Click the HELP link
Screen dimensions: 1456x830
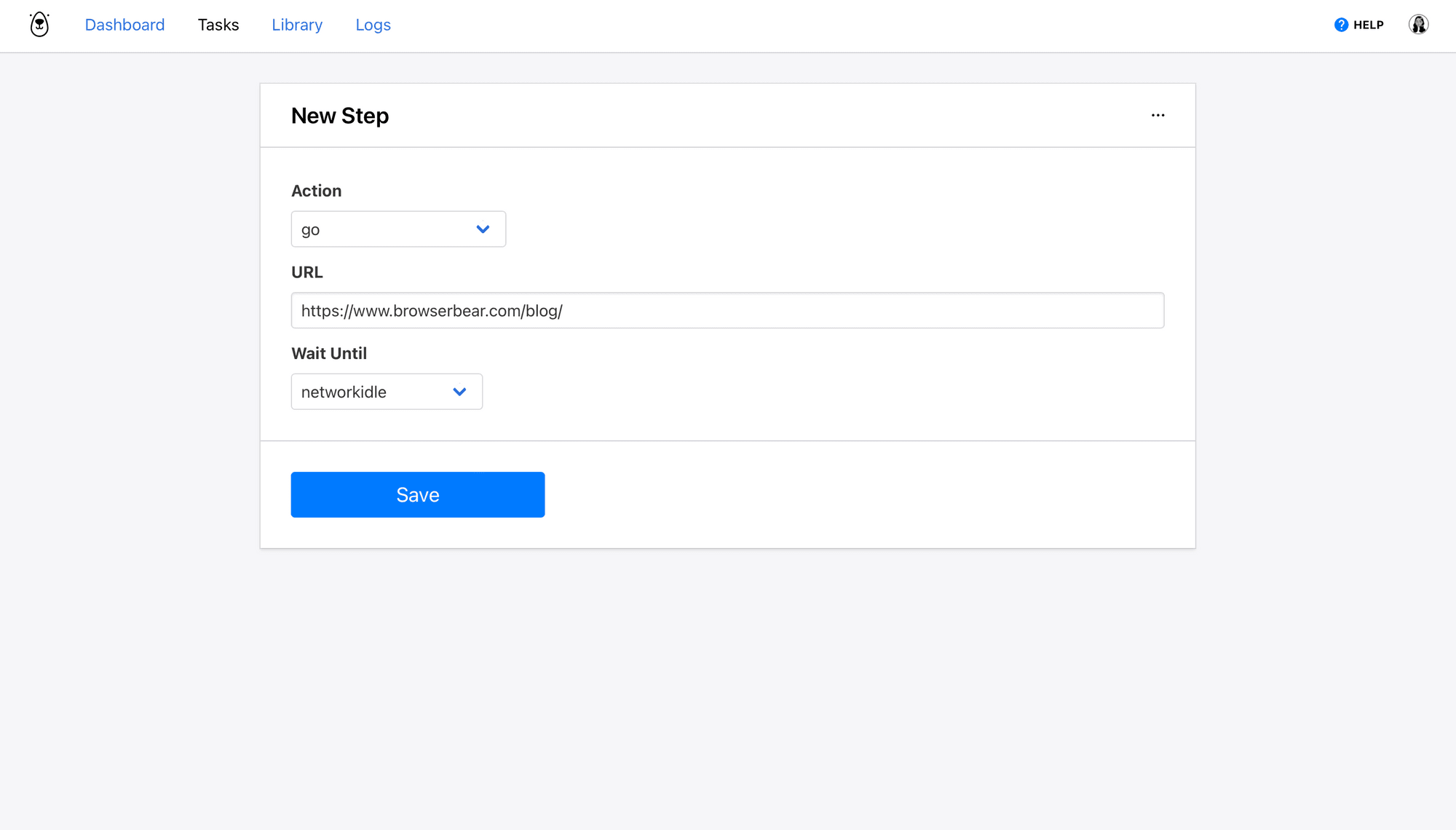coord(1367,24)
